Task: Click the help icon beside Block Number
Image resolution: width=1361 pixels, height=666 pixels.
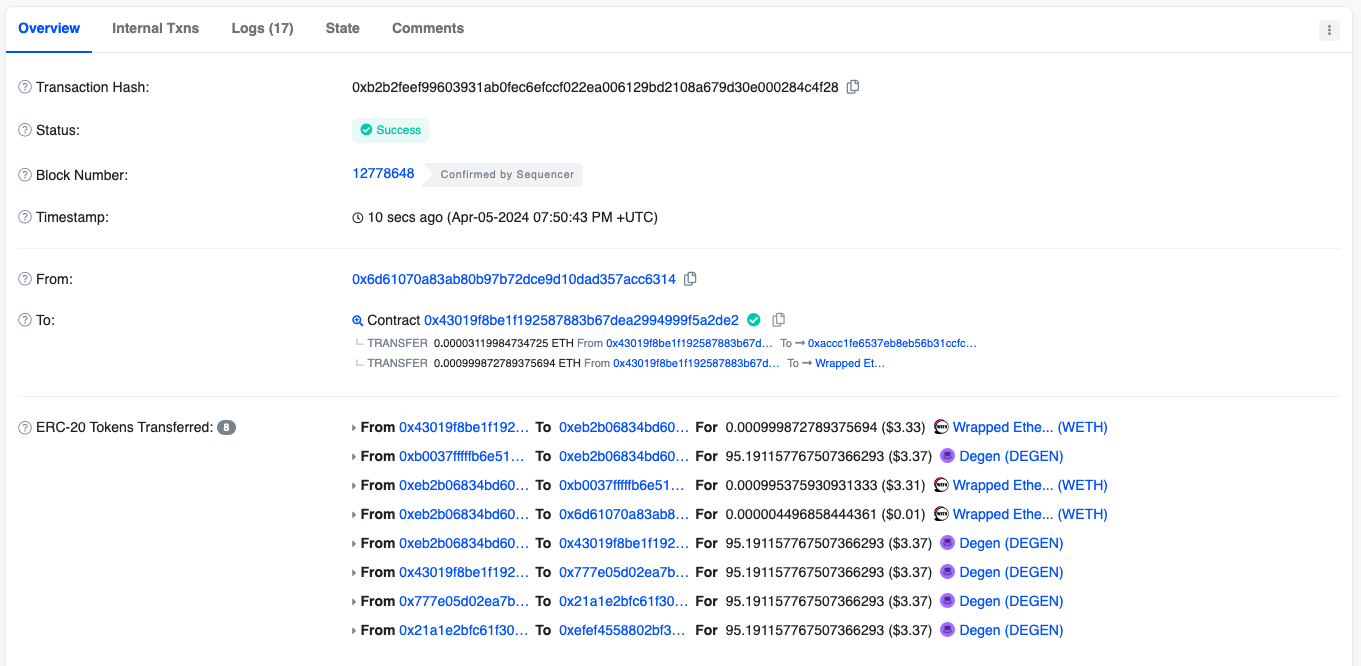Action: 25,175
